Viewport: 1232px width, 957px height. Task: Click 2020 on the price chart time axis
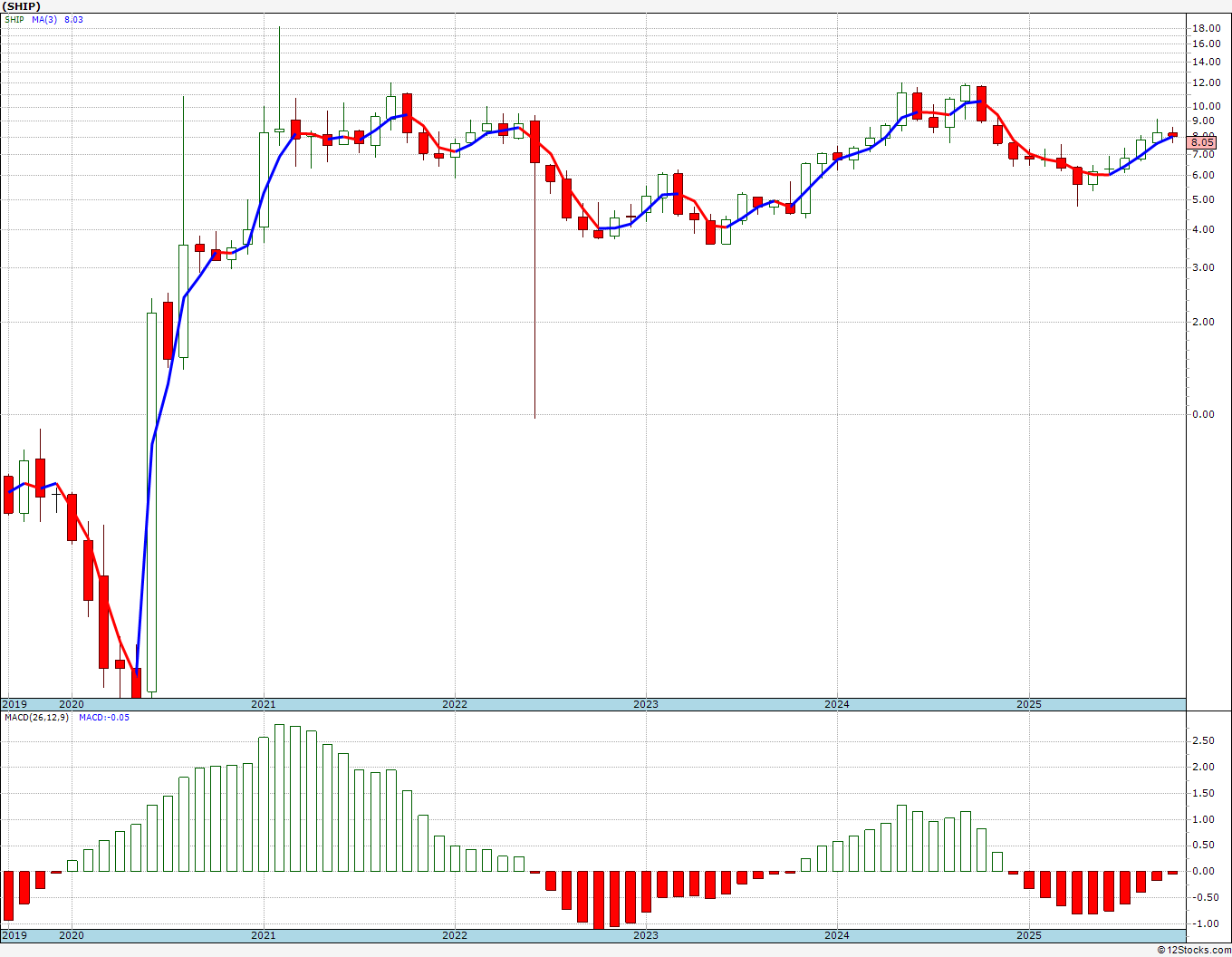(72, 704)
